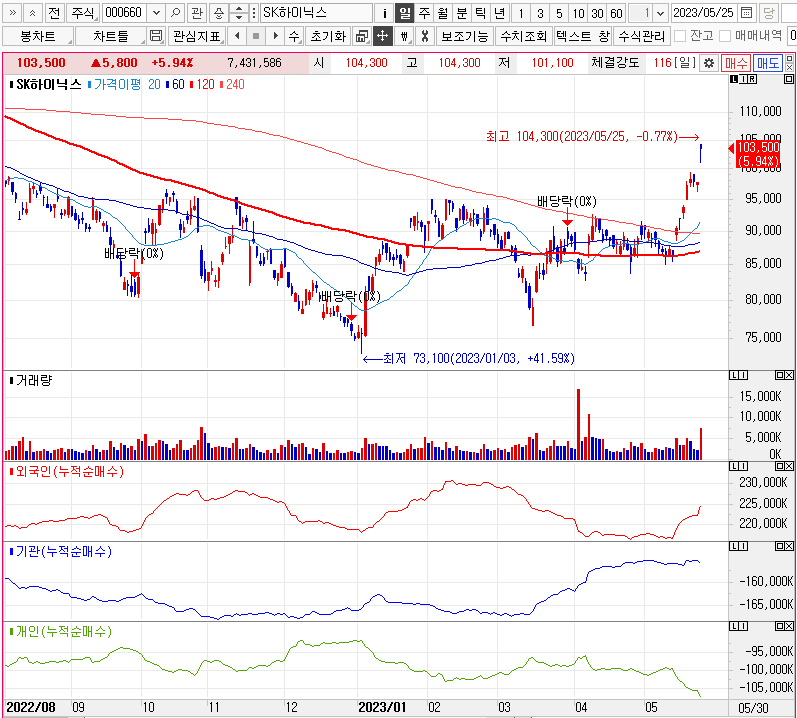Select the crosshair move tool icon

click(382, 36)
